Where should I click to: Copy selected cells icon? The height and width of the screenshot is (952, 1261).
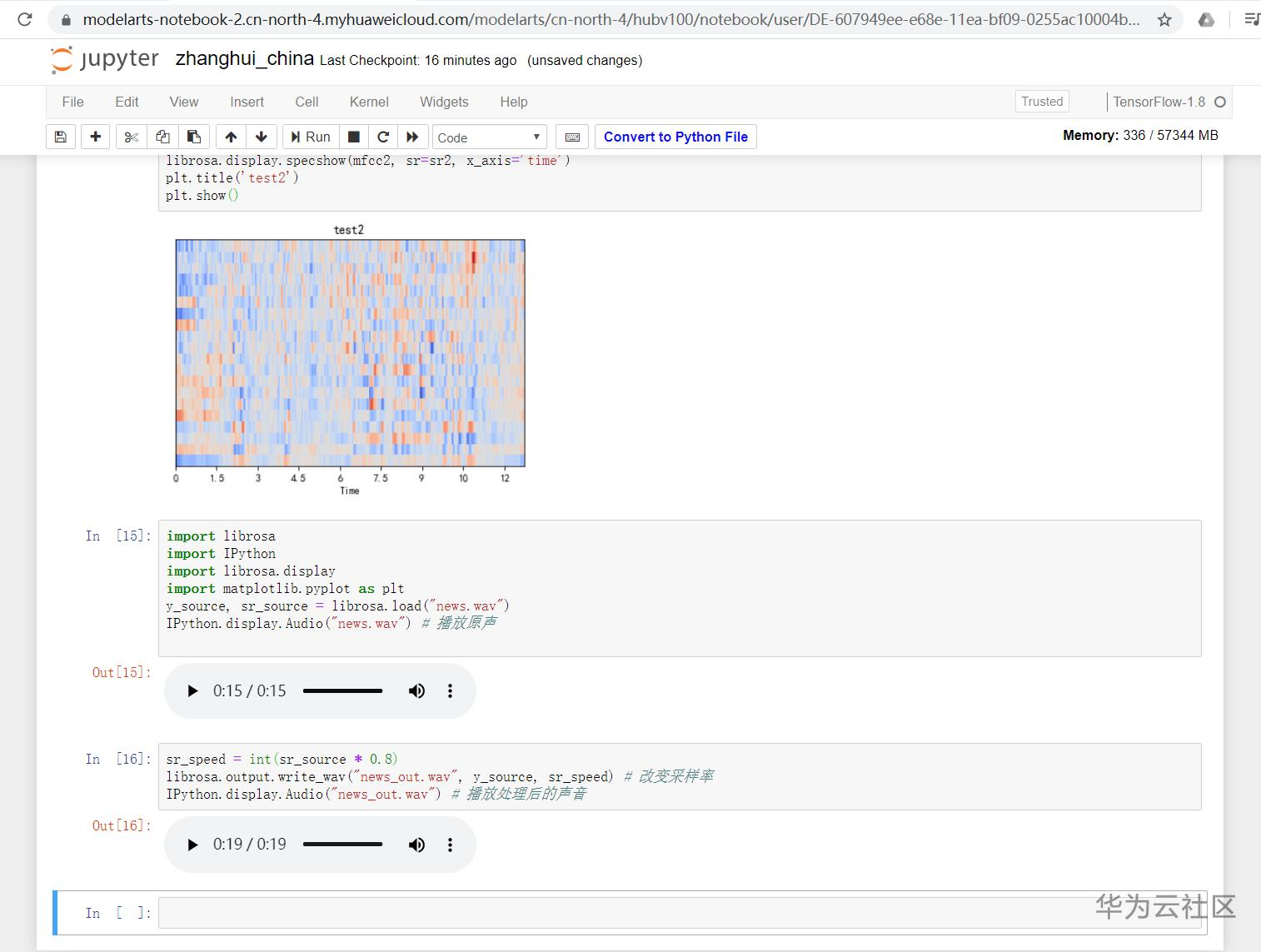click(x=162, y=137)
